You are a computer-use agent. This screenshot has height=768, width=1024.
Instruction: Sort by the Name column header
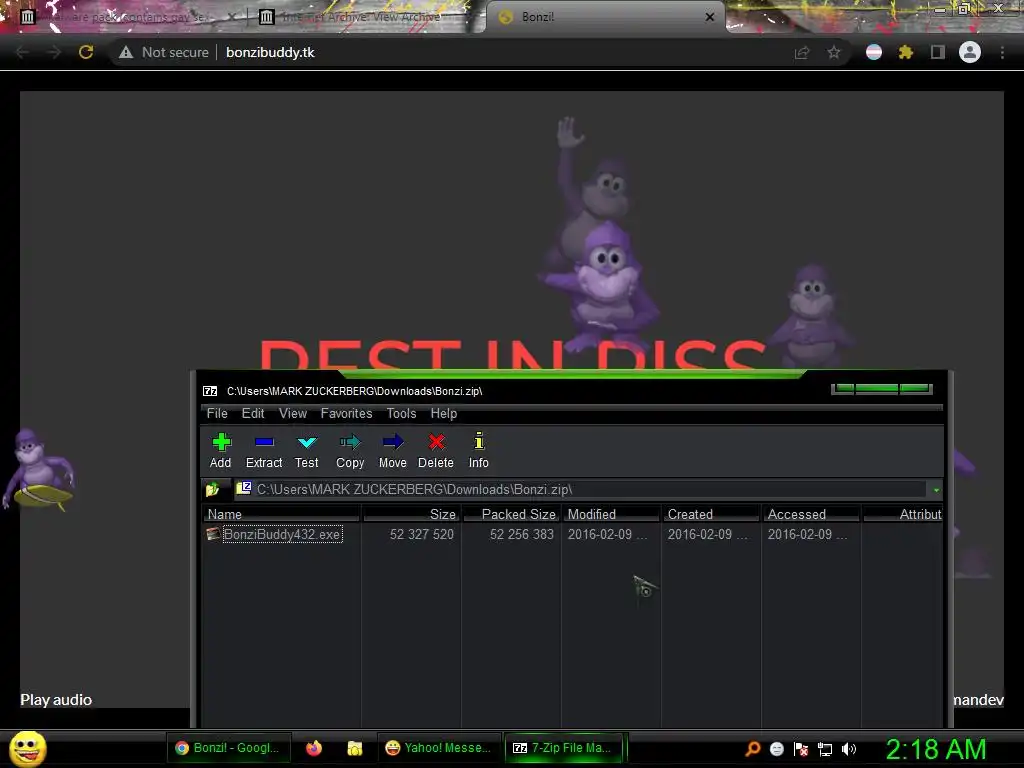(281, 514)
